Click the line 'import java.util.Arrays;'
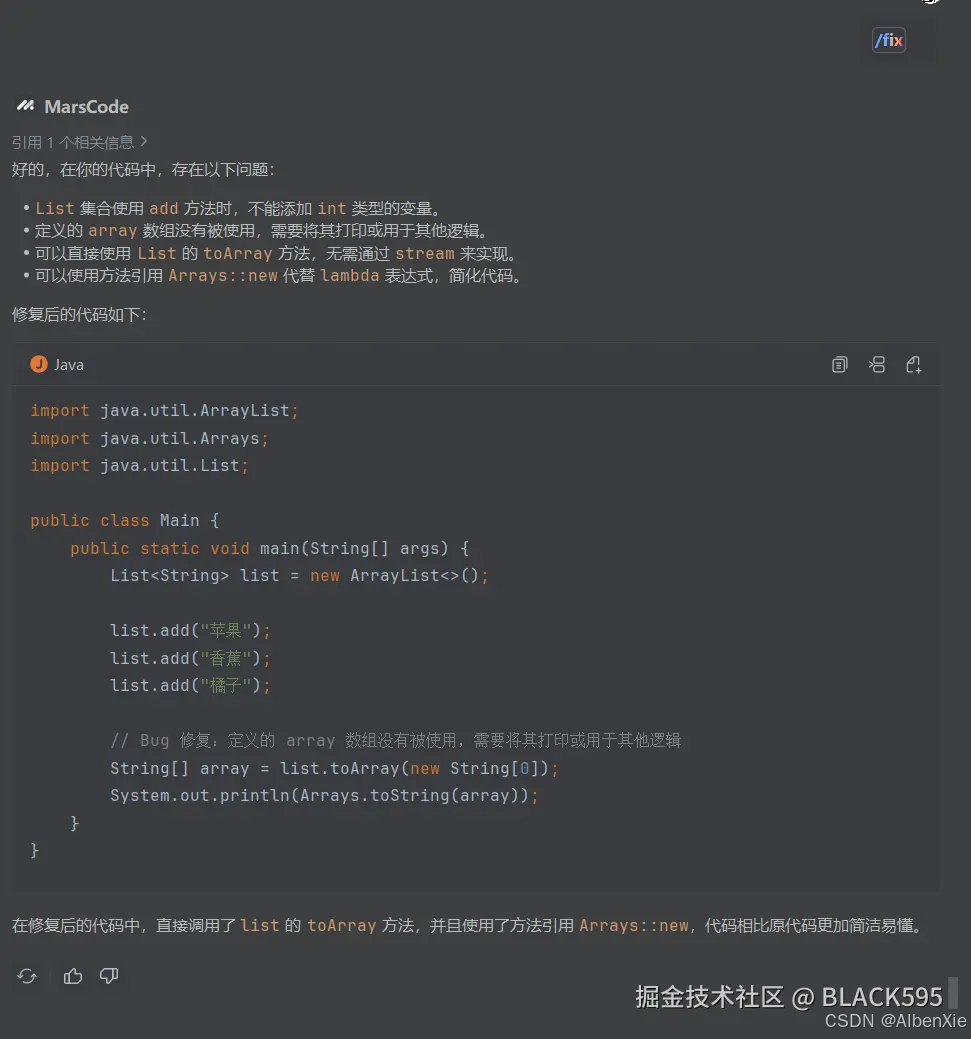Screen dimensions: 971x1039 [x=149, y=439]
